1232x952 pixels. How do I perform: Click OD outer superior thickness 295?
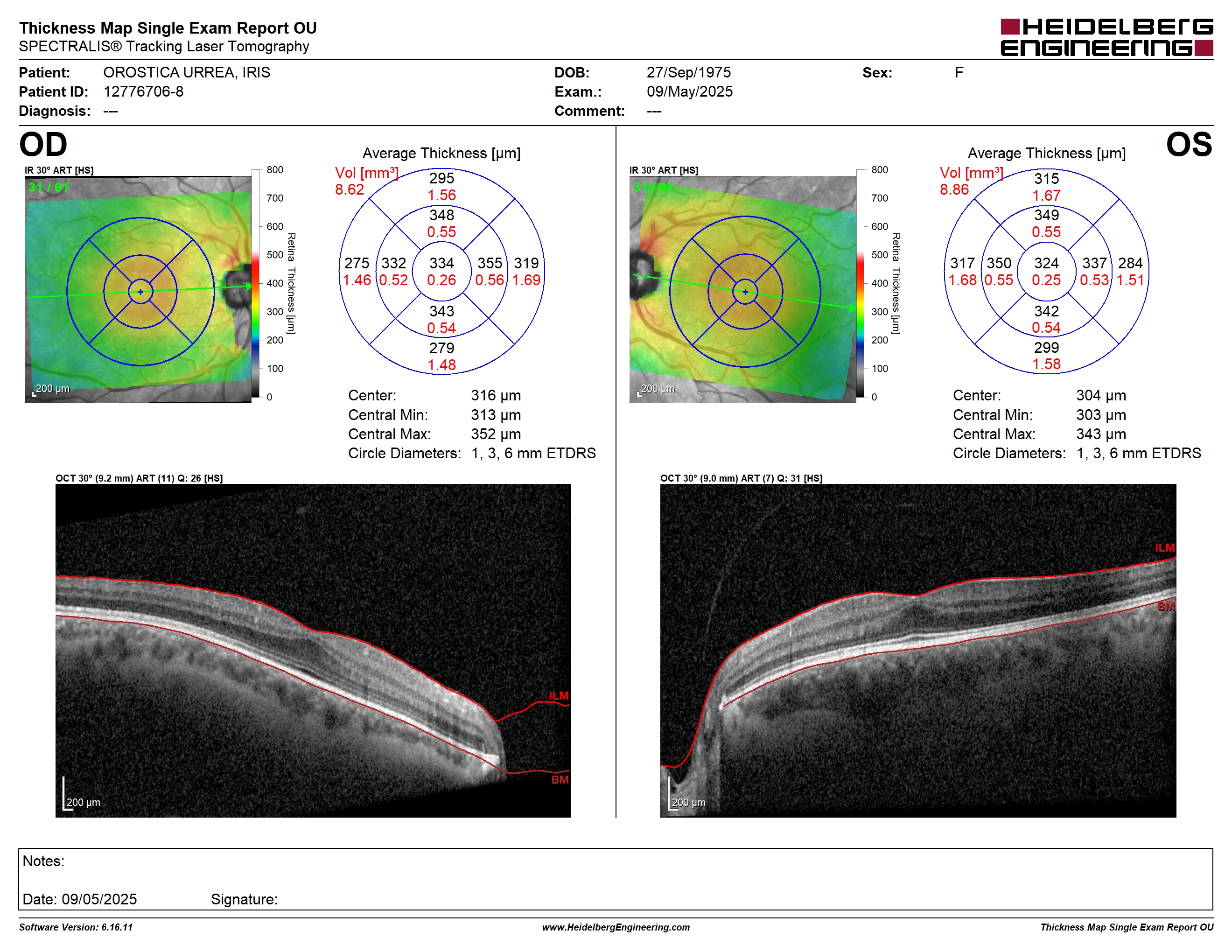pyautogui.click(x=441, y=178)
